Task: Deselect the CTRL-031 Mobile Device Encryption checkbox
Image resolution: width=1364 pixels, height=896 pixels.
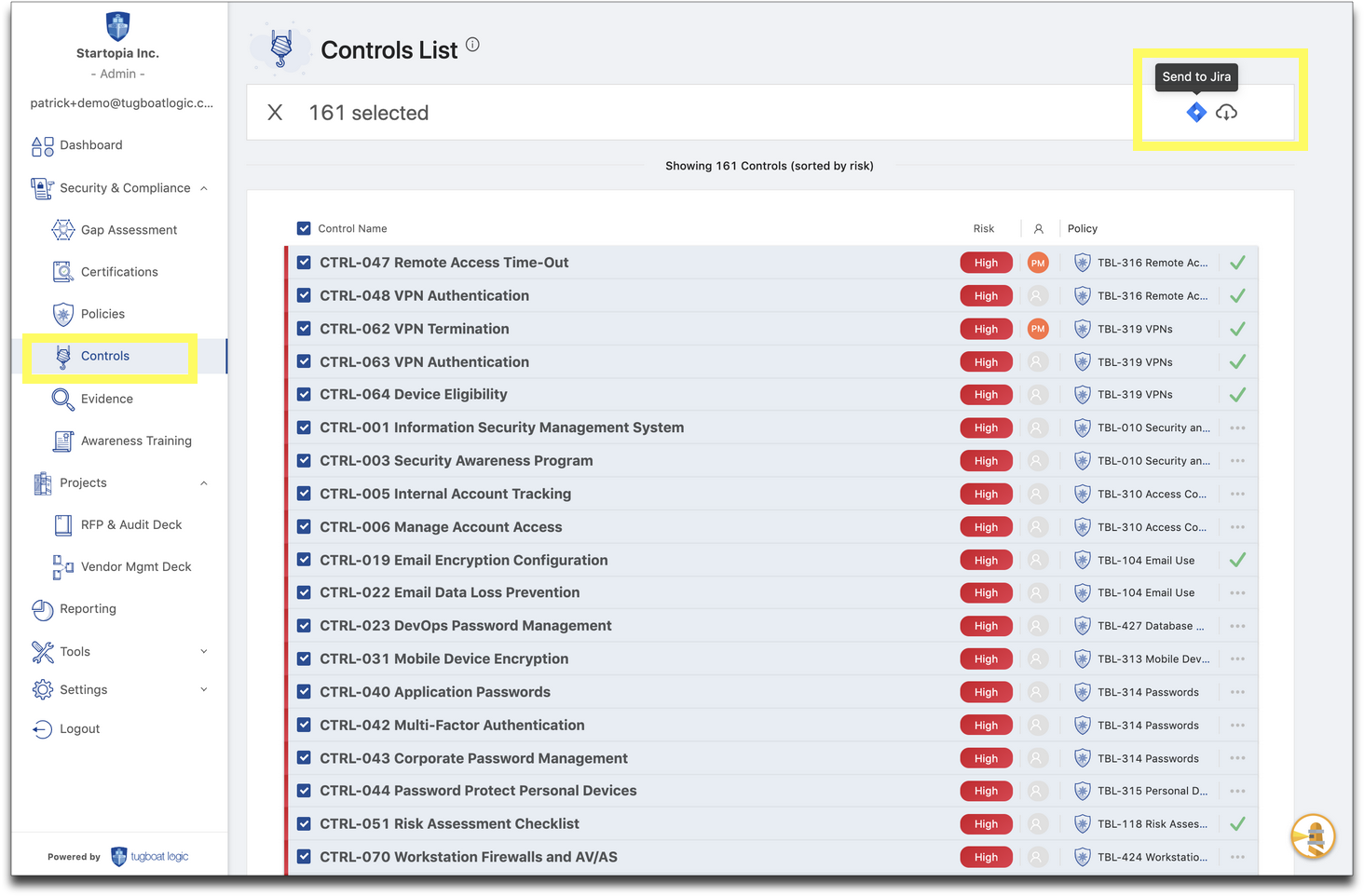Action: pos(304,658)
